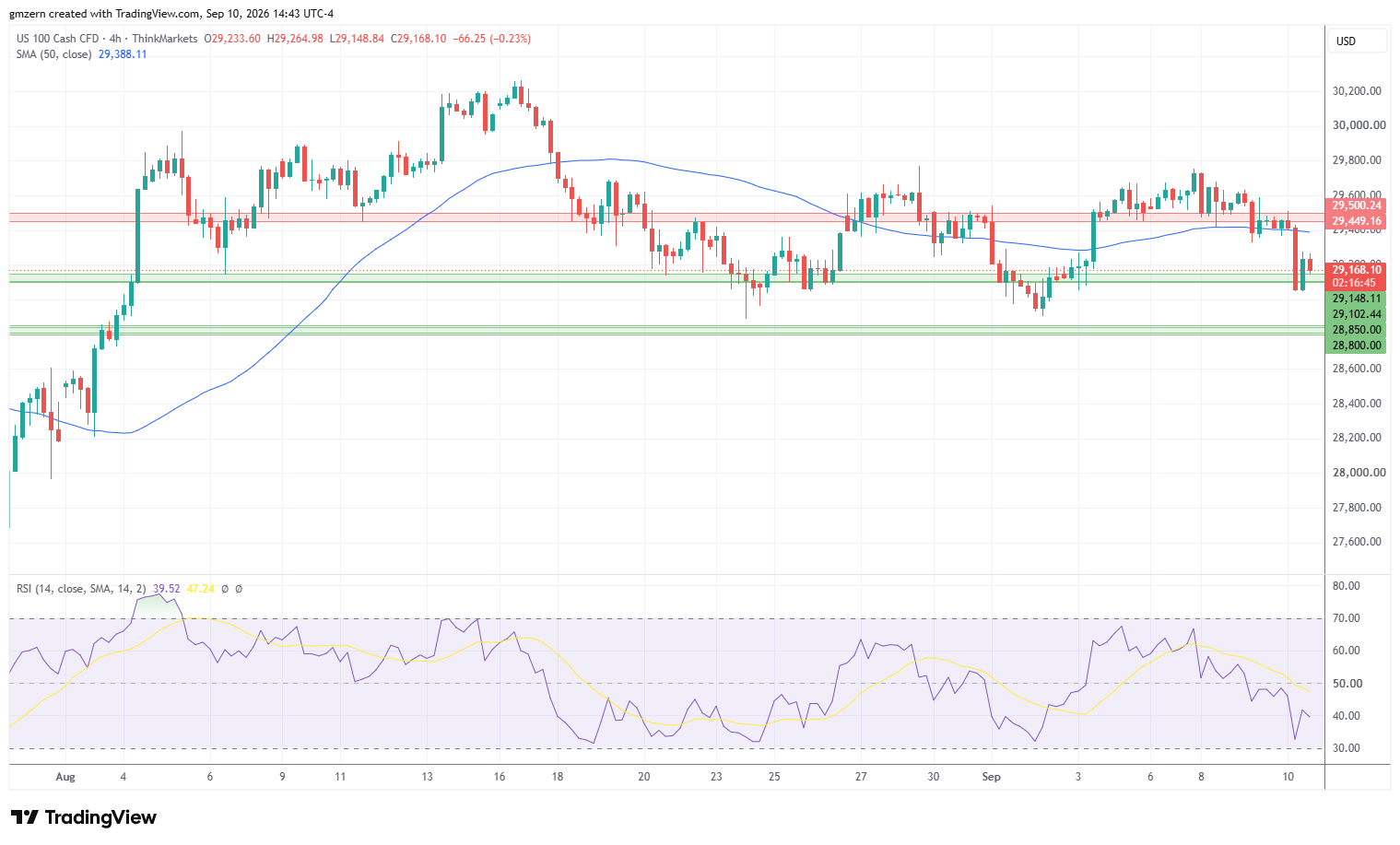Click the SMA value 29,388.11
Screen dimensions: 1400x845
pyautogui.click(x=123, y=54)
